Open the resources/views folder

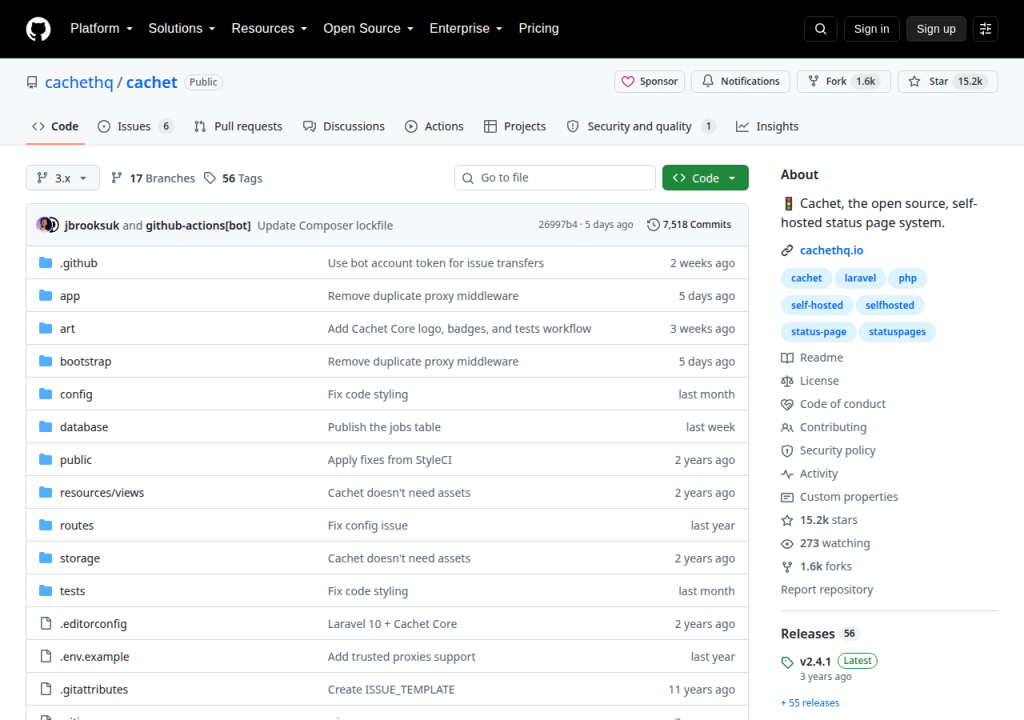102,493
